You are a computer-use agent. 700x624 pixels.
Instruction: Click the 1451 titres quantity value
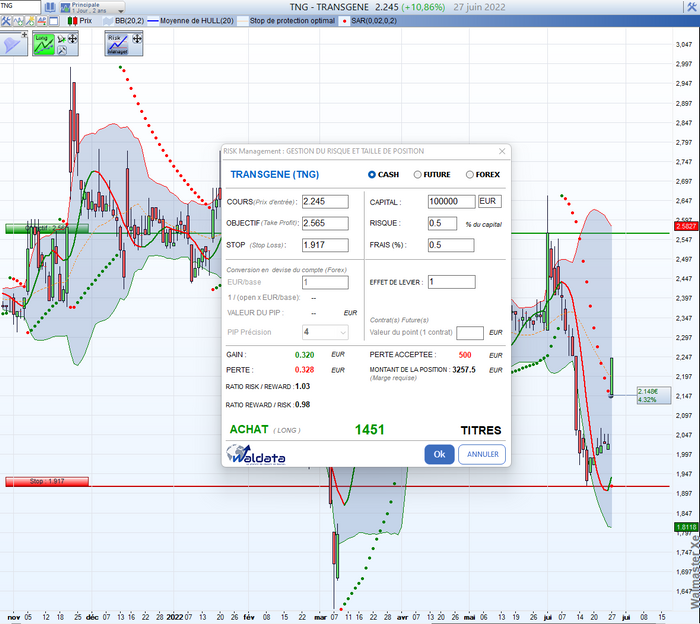(370, 430)
